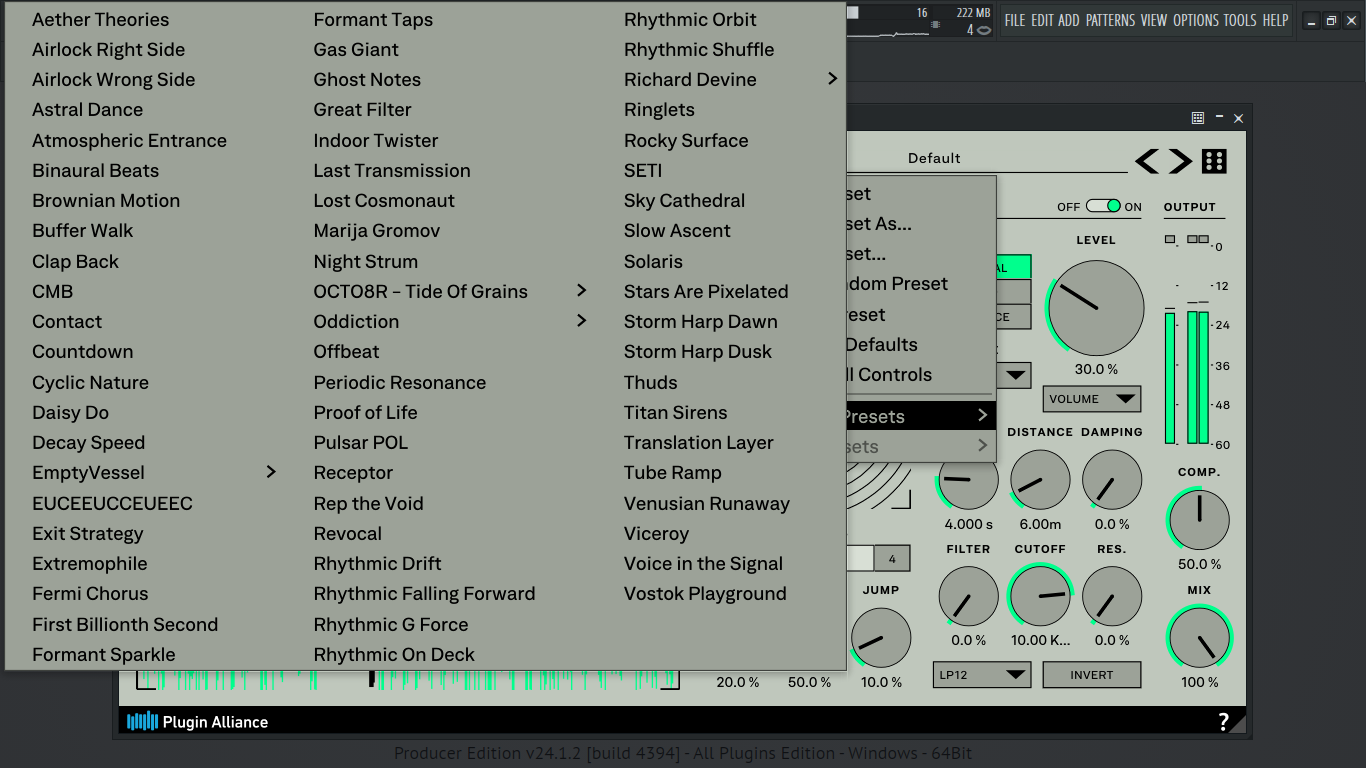
Task: Open the preset browser grid icon
Action: 1214,161
